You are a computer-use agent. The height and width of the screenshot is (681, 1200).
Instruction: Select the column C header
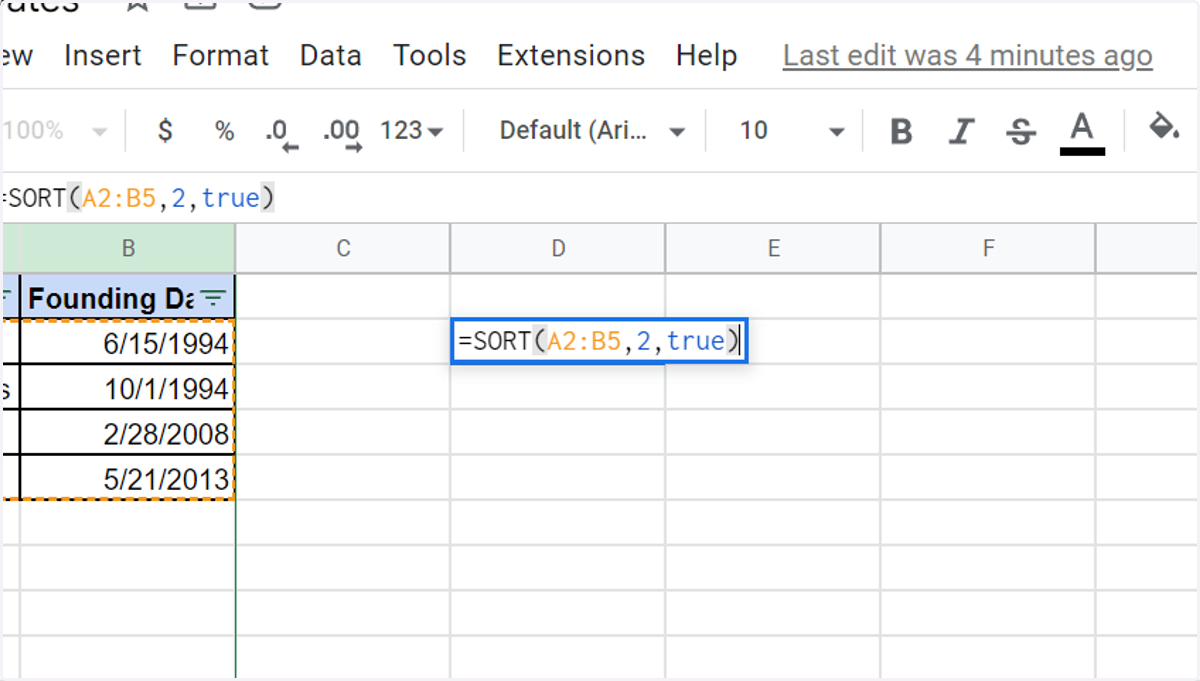point(343,248)
